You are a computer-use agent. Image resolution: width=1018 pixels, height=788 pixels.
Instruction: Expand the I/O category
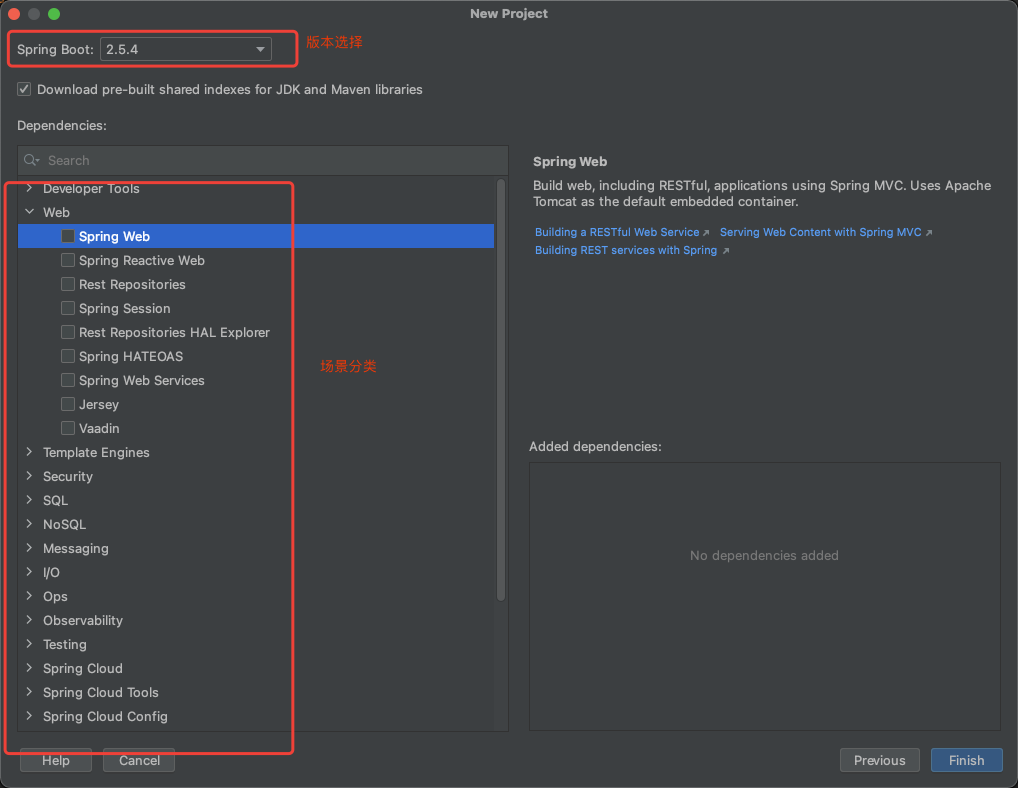tap(29, 572)
